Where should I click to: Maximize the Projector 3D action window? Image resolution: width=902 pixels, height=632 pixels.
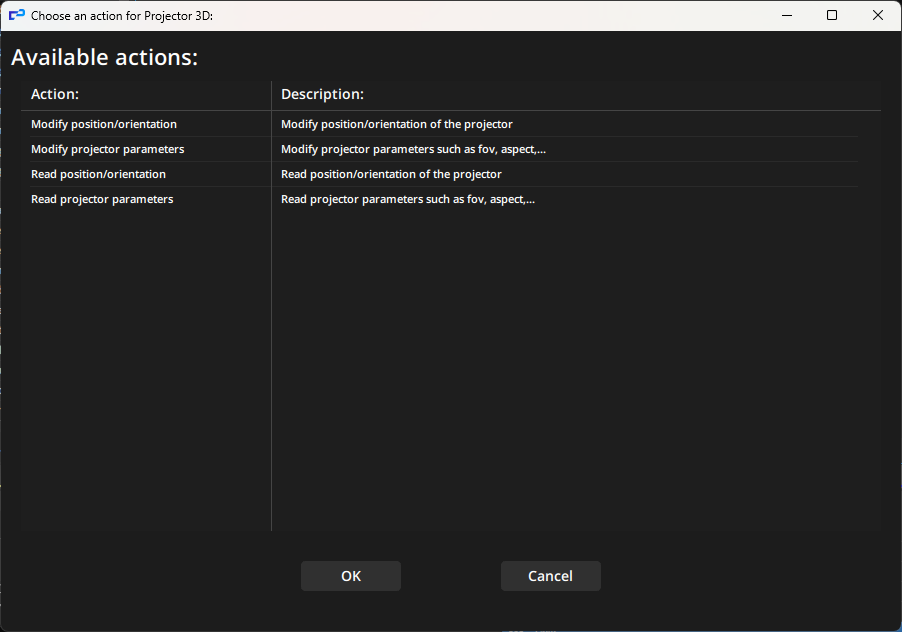pos(832,15)
